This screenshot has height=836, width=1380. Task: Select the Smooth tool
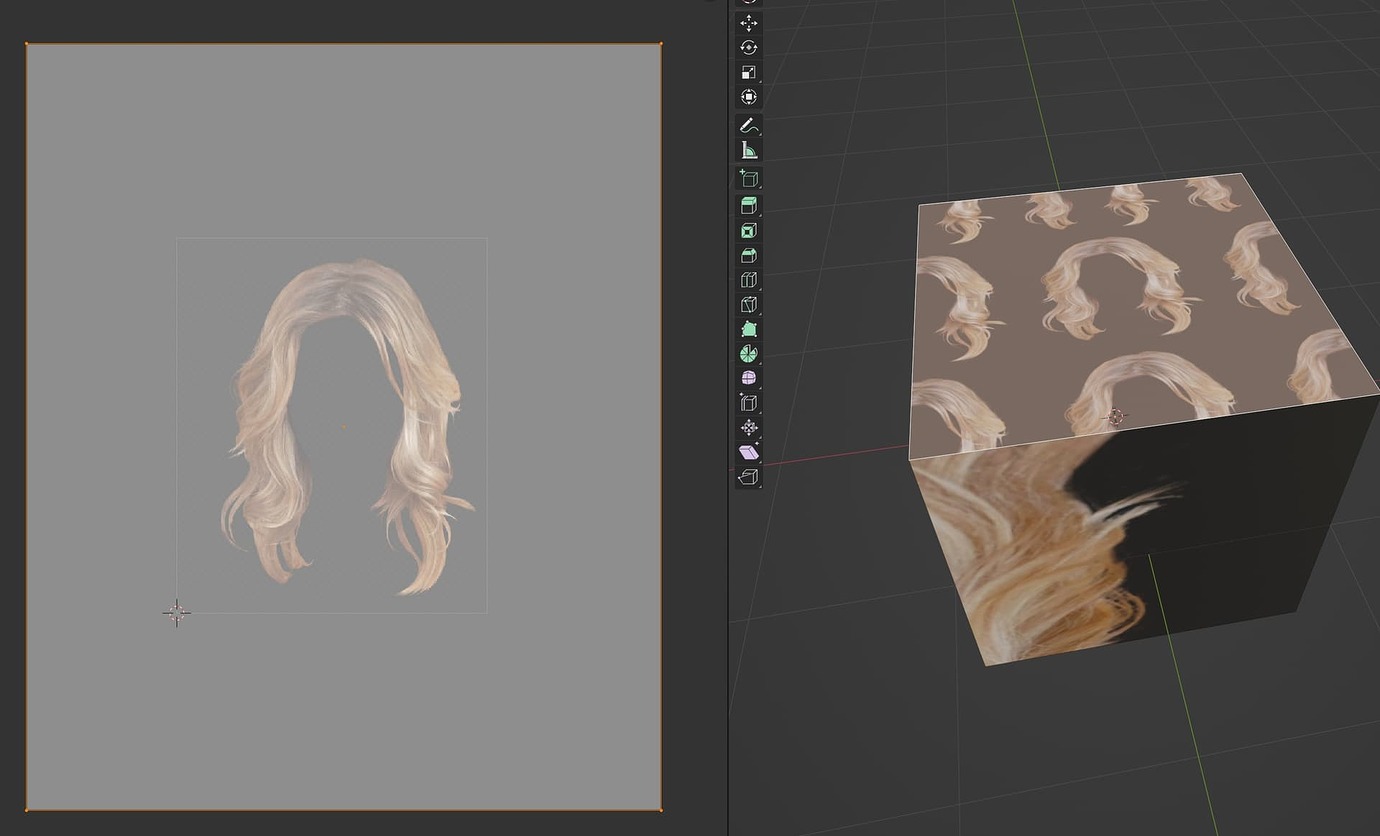coord(748,377)
